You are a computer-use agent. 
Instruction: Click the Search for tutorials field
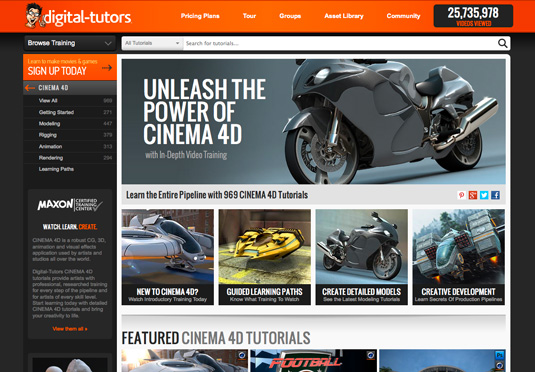click(x=340, y=43)
